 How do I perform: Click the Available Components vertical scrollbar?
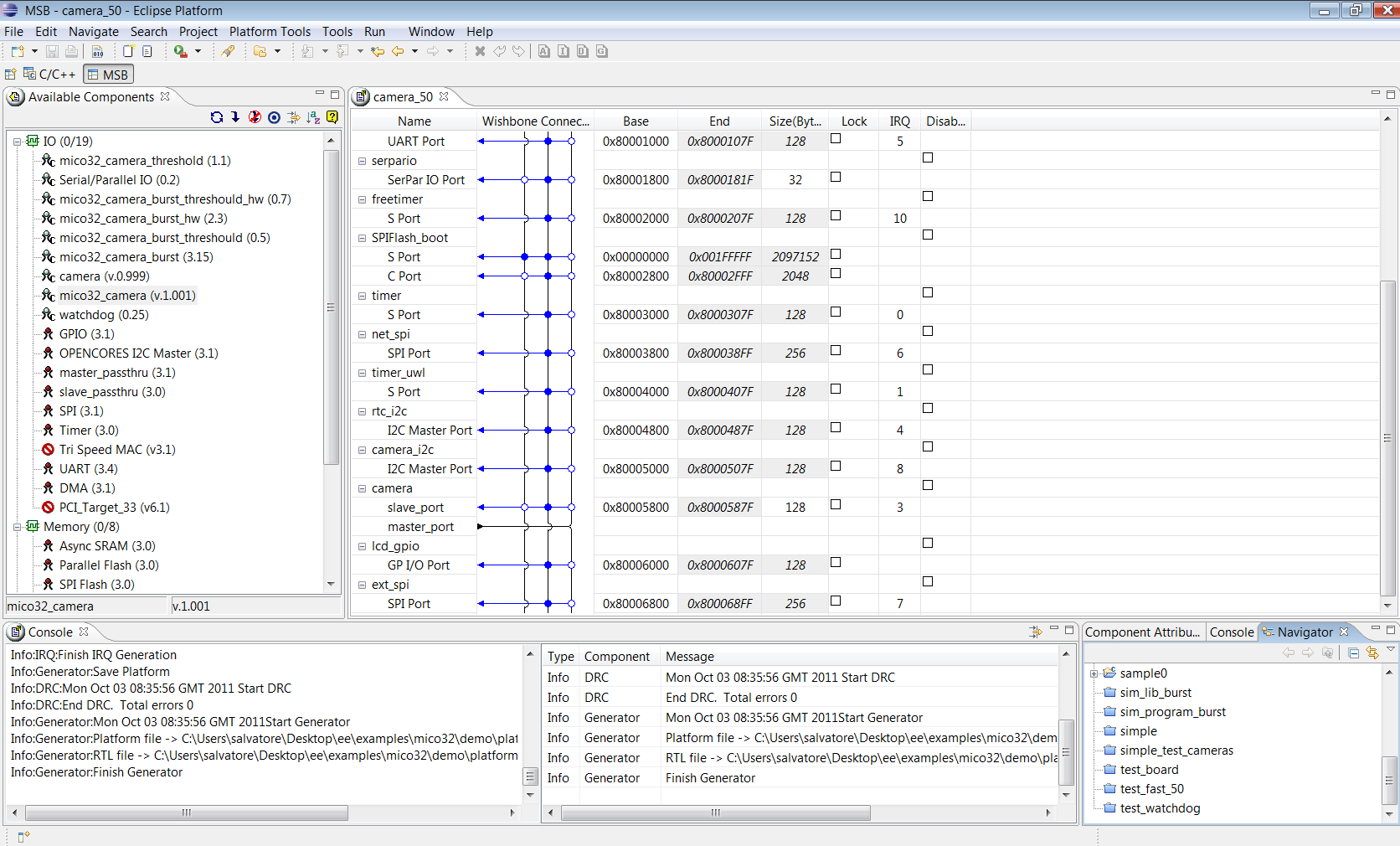(331, 307)
